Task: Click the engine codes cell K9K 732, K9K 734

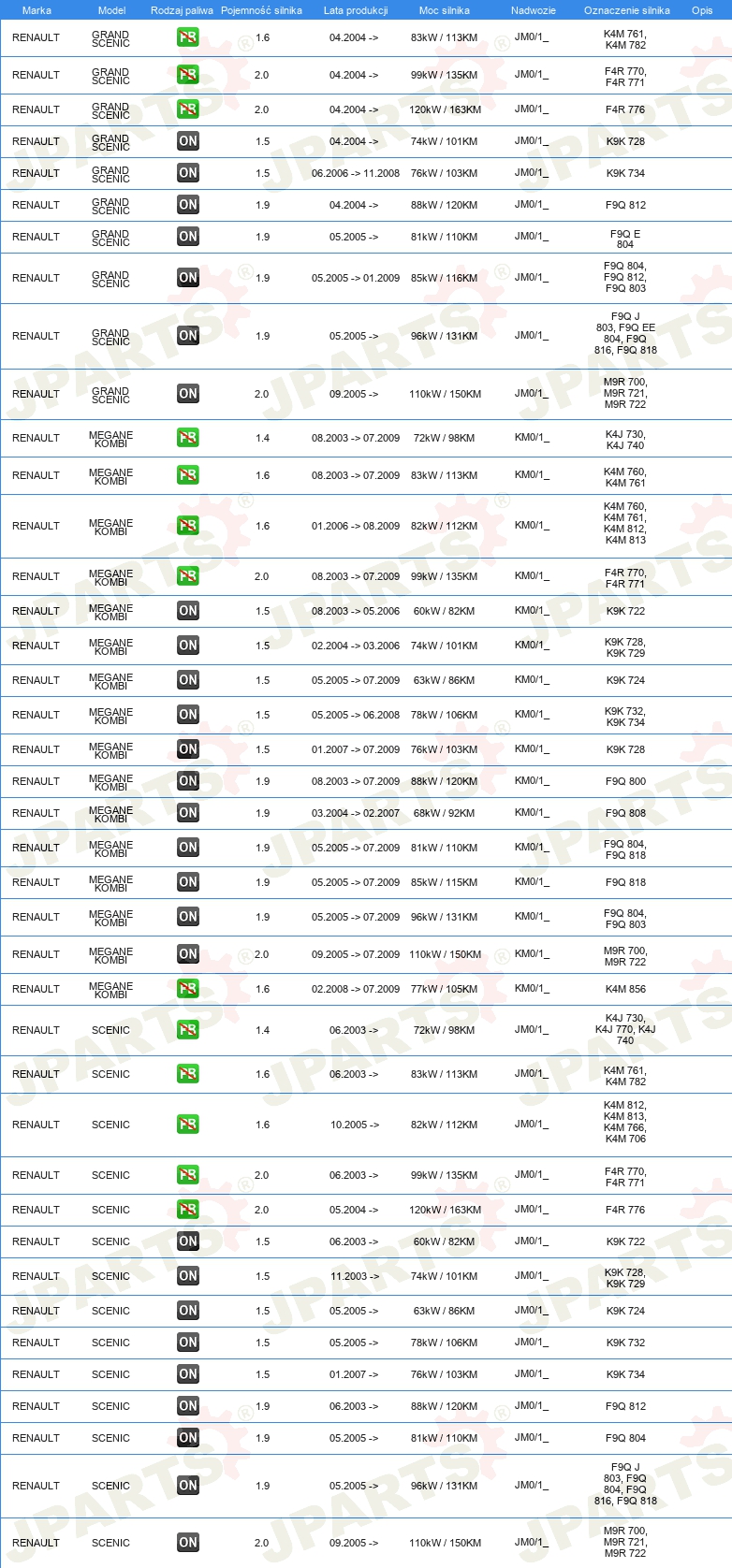Action: pos(625,717)
